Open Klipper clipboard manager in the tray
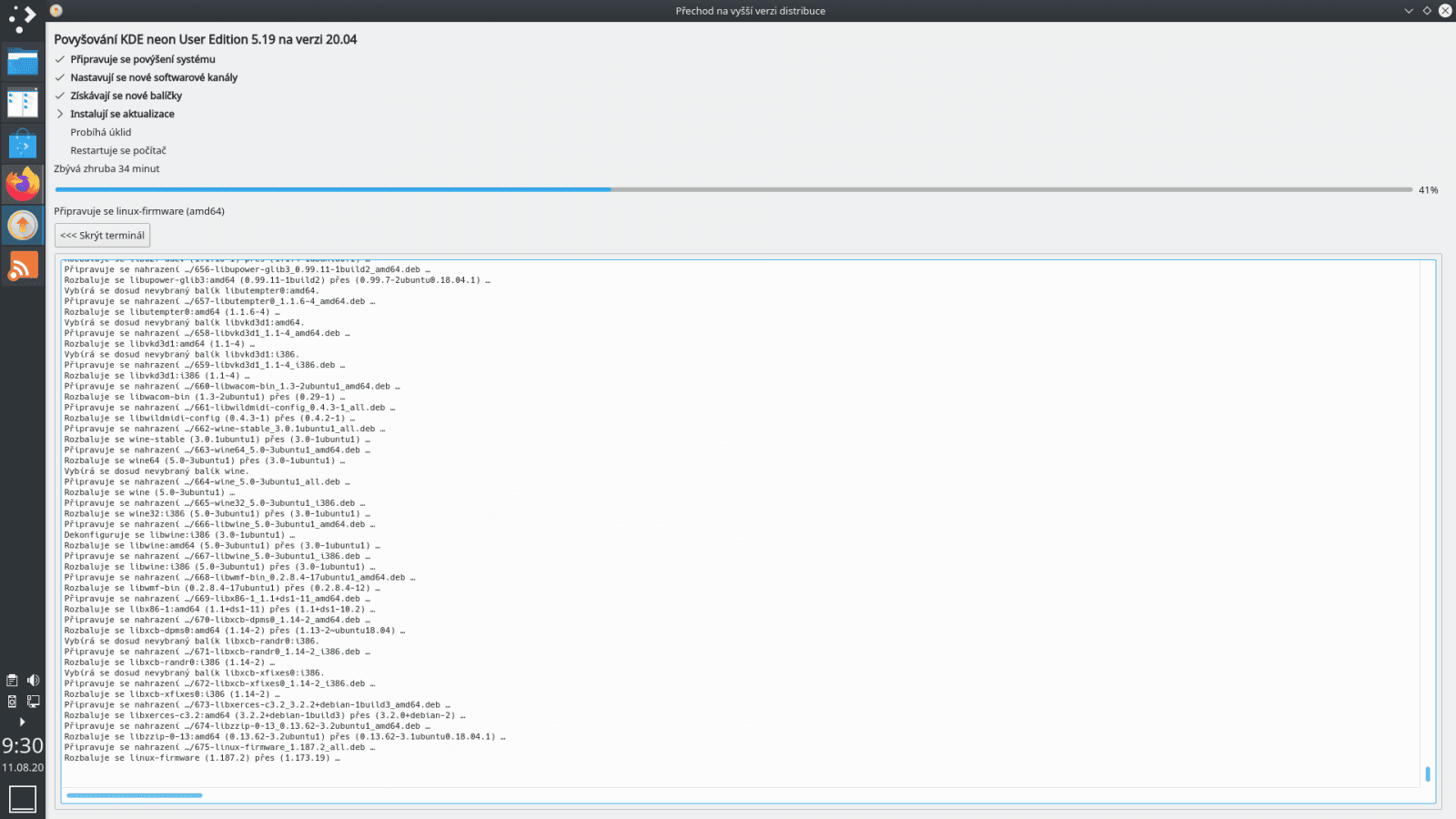This screenshot has height=819, width=1456. 12,680
